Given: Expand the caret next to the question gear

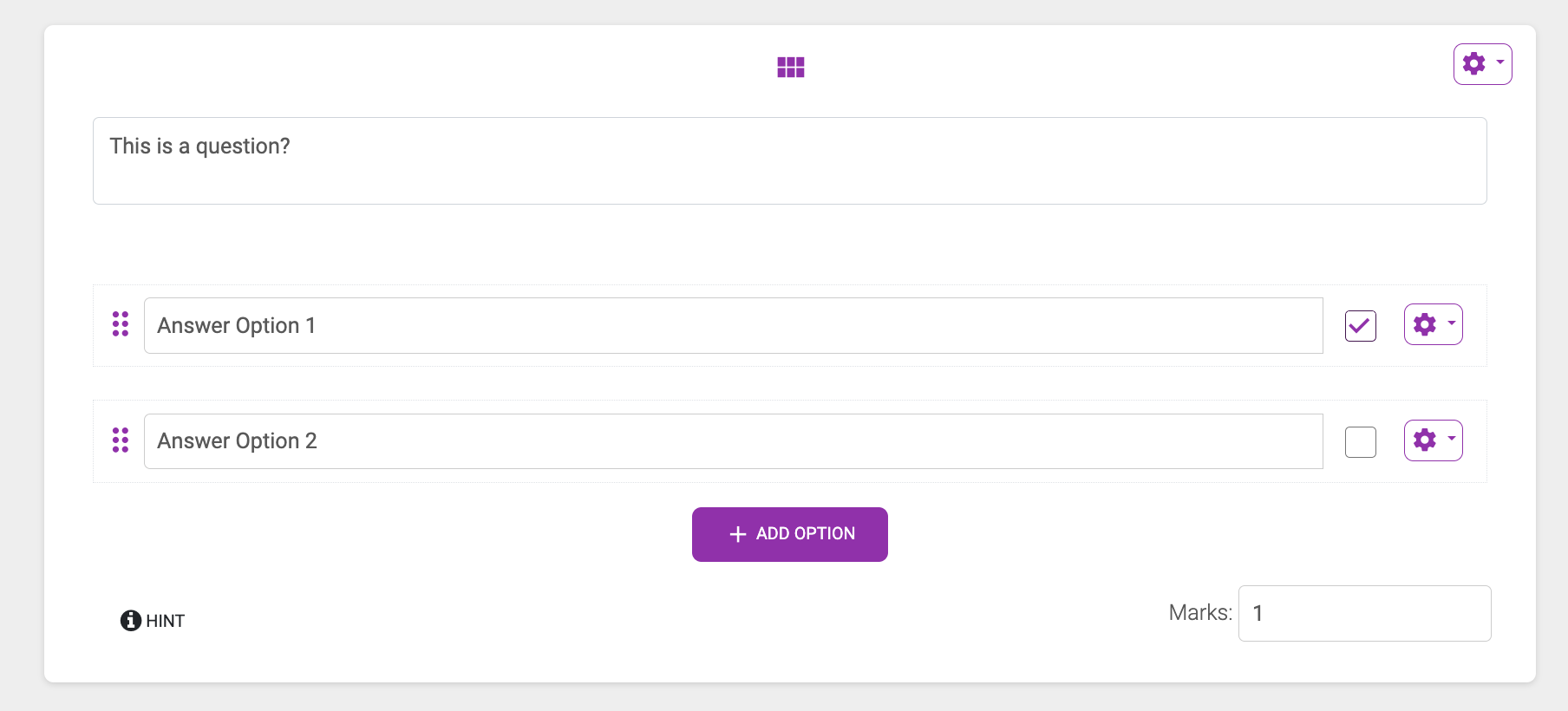Looking at the screenshot, I should [1500, 62].
